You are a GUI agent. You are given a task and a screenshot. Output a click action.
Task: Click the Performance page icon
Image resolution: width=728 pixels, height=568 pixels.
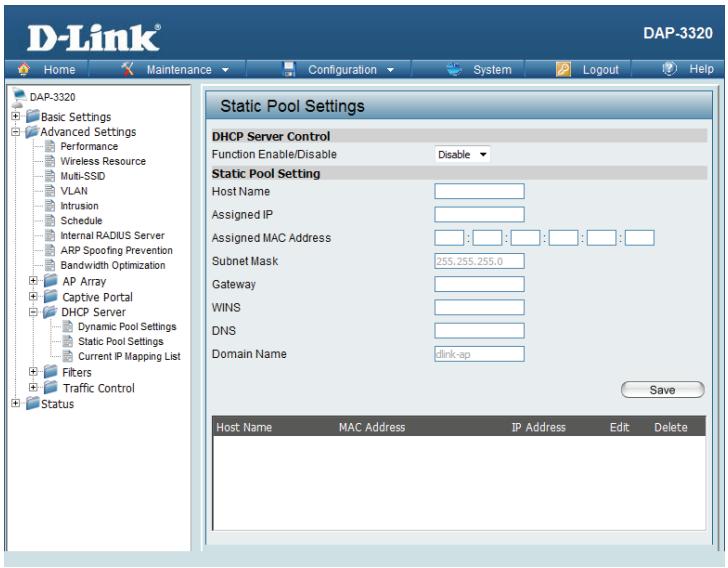click(x=50, y=146)
